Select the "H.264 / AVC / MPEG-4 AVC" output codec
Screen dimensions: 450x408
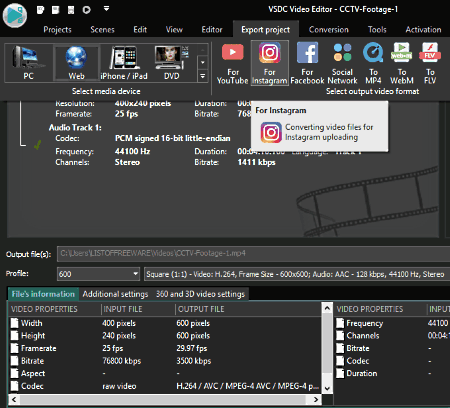tap(248, 386)
